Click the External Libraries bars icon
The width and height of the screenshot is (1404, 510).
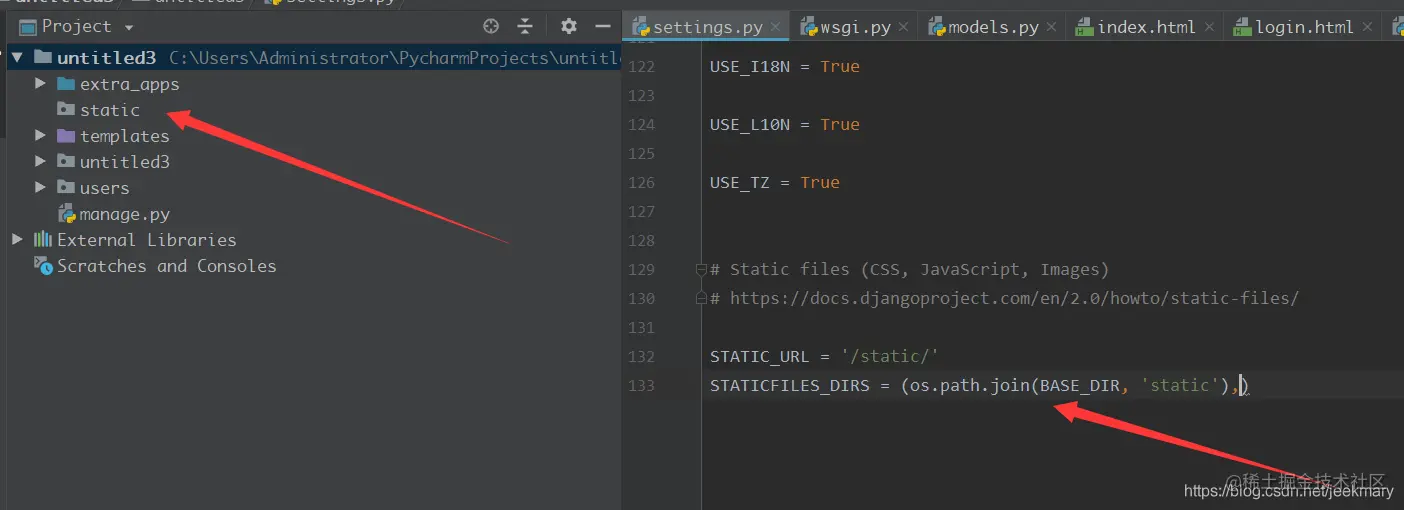pyautogui.click(x=43, y=240)
